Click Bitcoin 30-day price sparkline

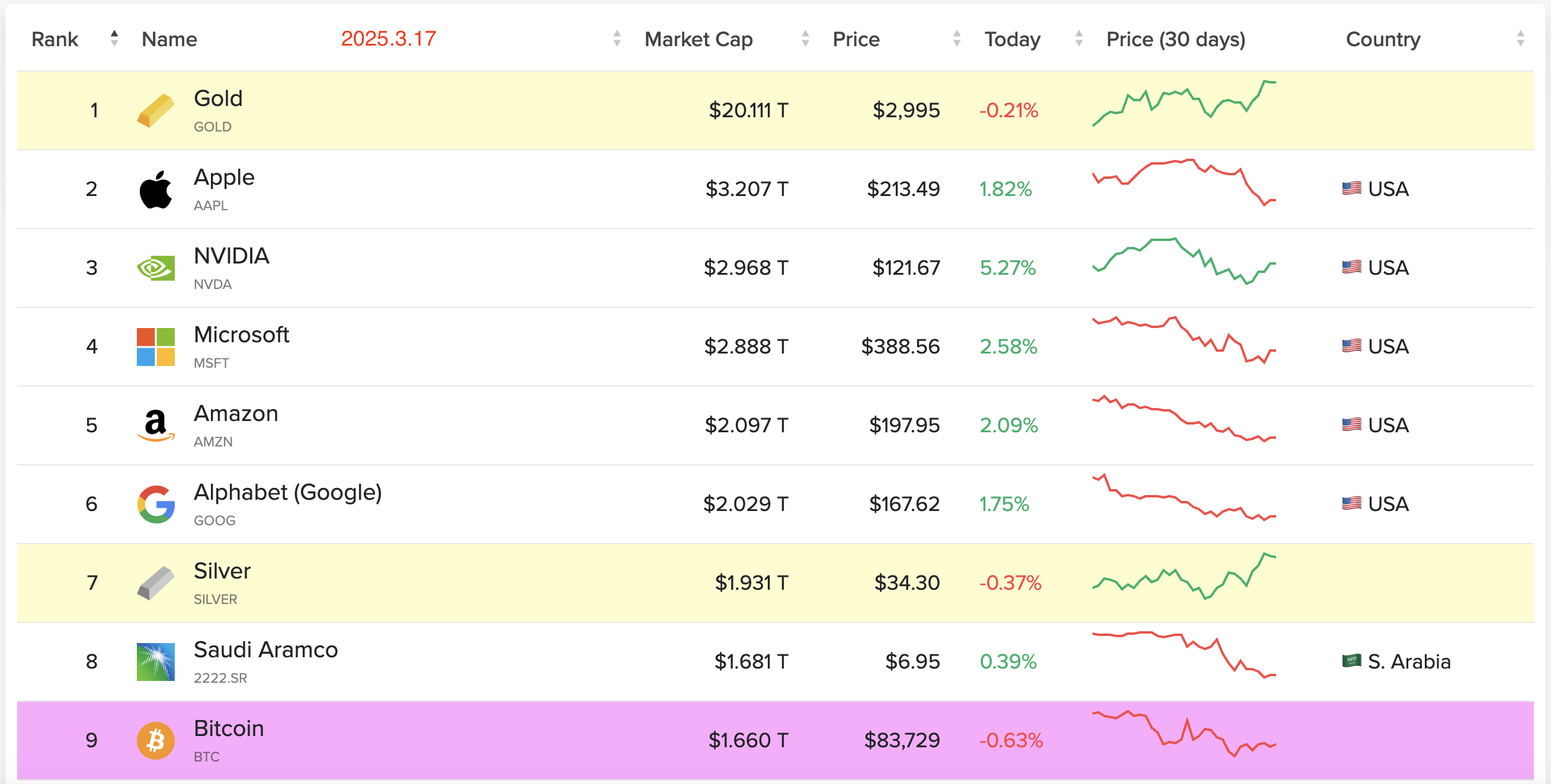click(1184, 734)
